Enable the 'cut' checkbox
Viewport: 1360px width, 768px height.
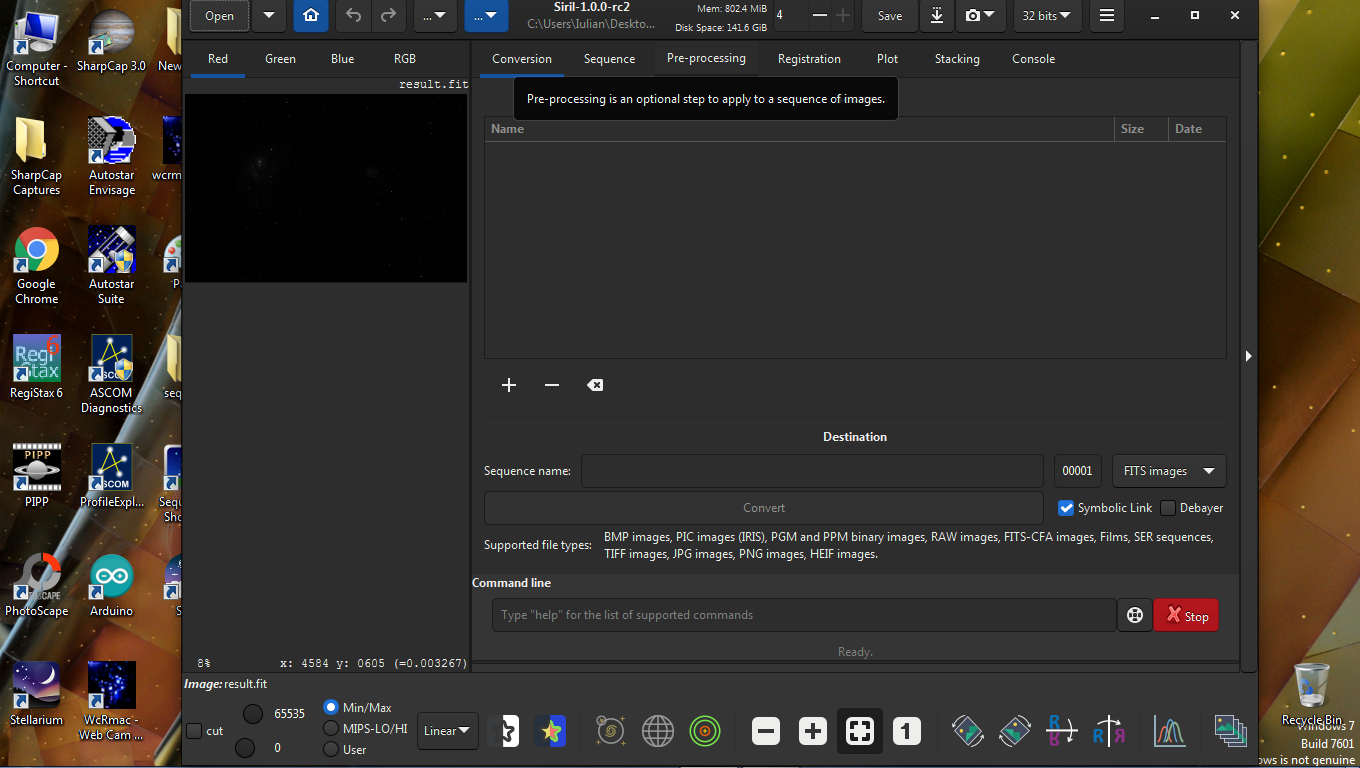click(x=194, y=731)
